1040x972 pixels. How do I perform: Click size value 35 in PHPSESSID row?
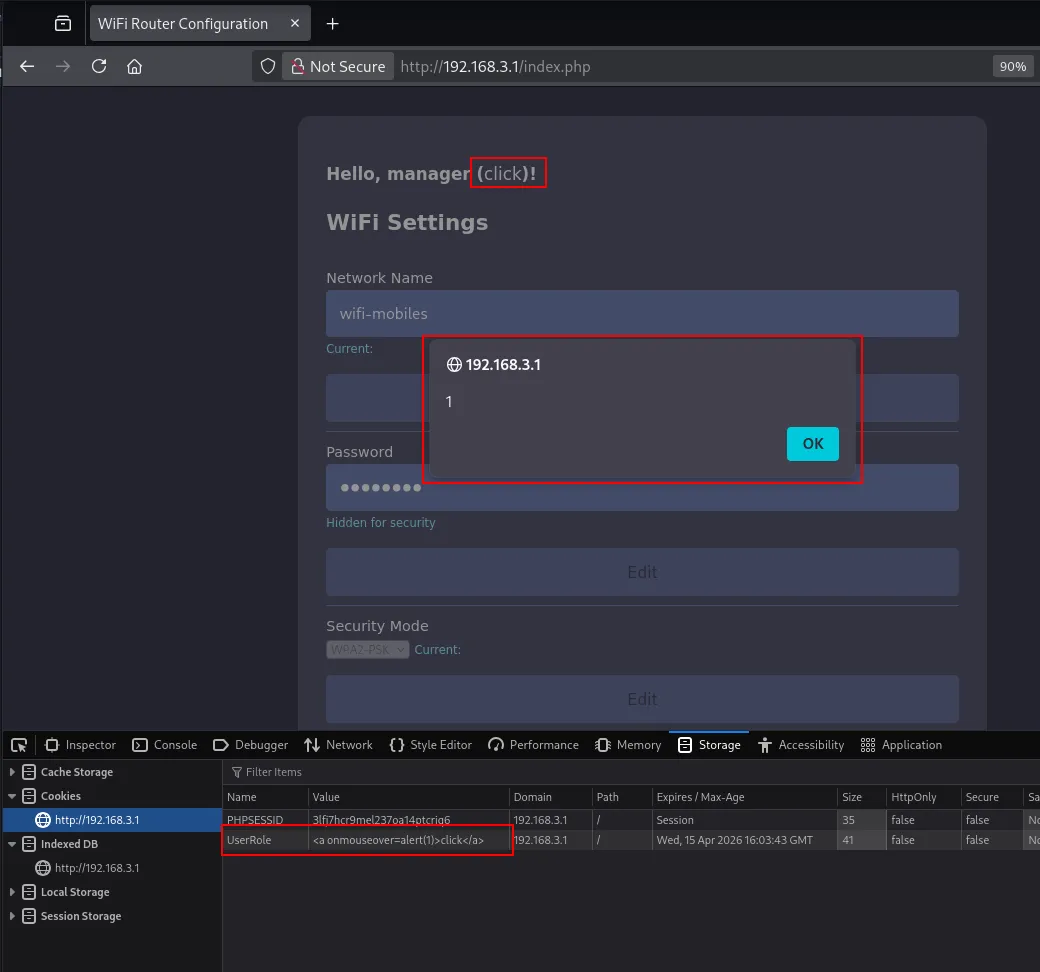tap(862, 820)
